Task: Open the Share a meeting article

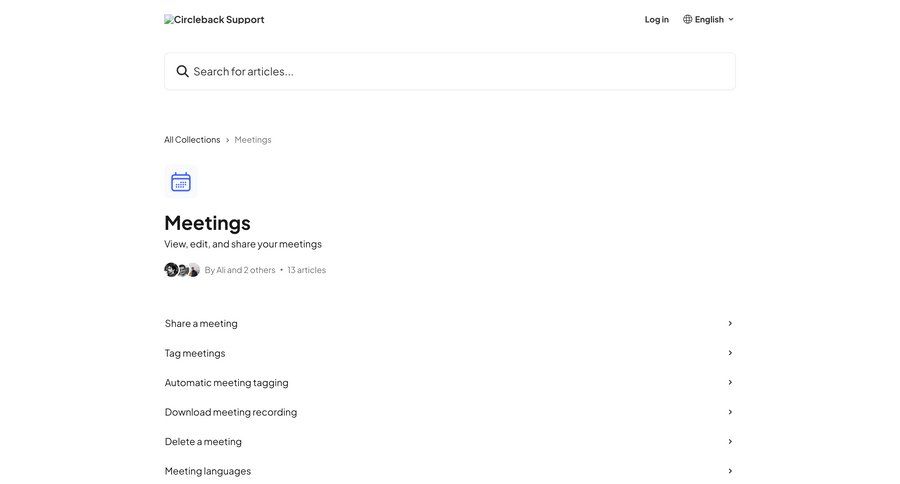Action: pyautogui.click(x=201, y=323)
